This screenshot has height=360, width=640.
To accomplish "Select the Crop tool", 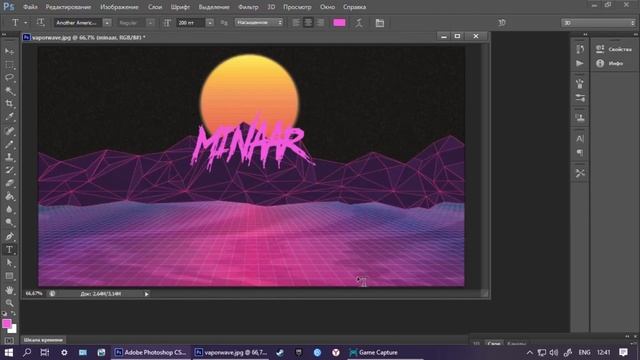I will 9,104.
